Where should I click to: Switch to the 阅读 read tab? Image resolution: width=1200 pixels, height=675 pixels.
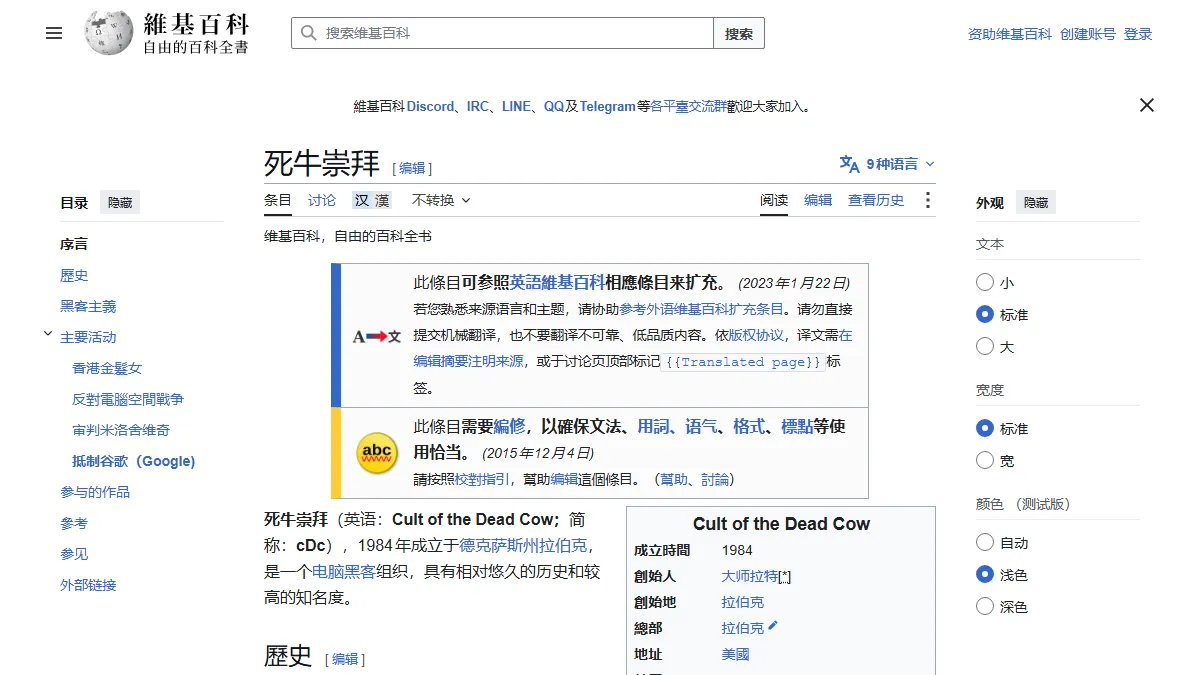(x=774, y=200)
